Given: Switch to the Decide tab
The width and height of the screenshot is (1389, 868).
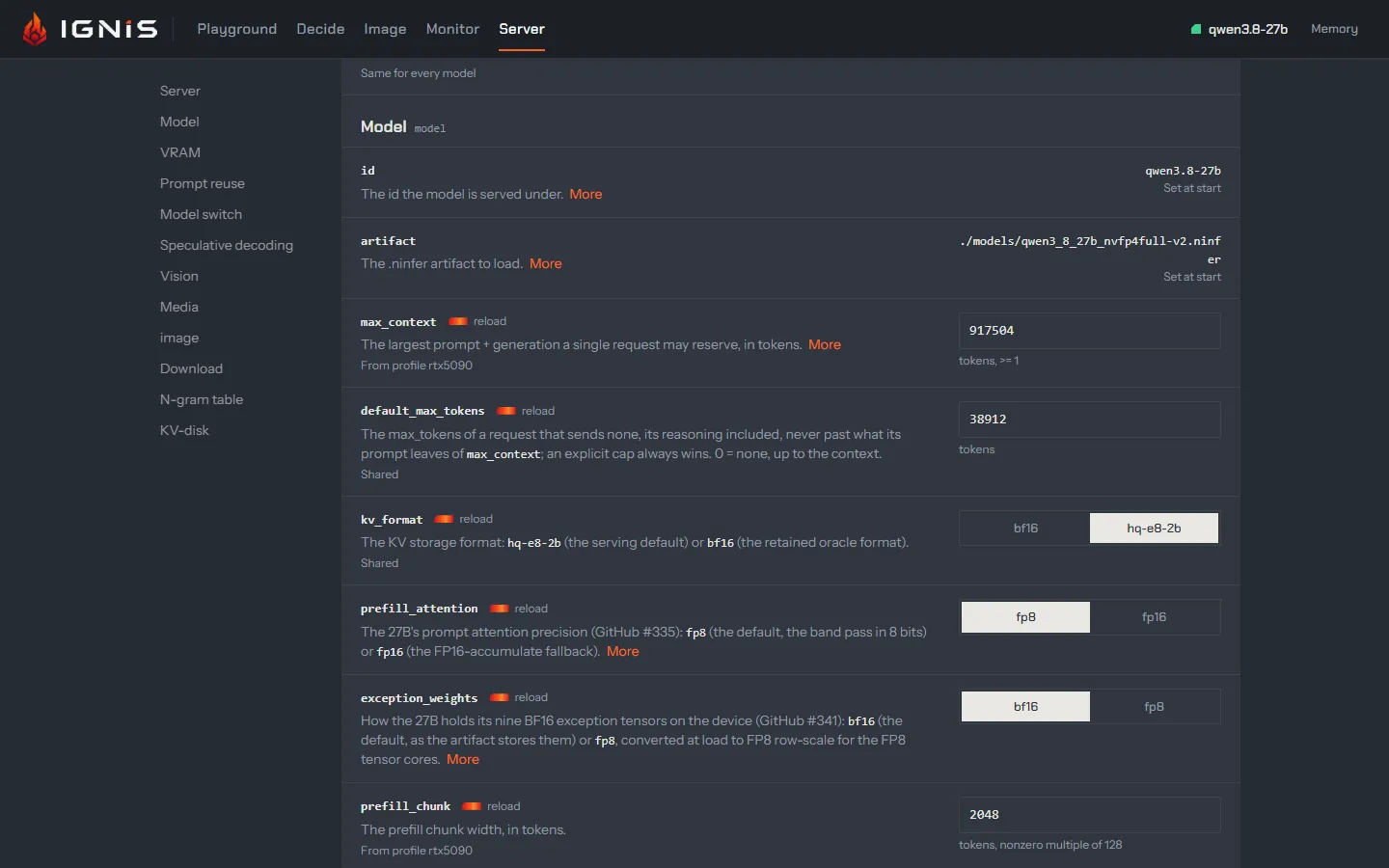Looking at the screenshot, I should (320, 29).
